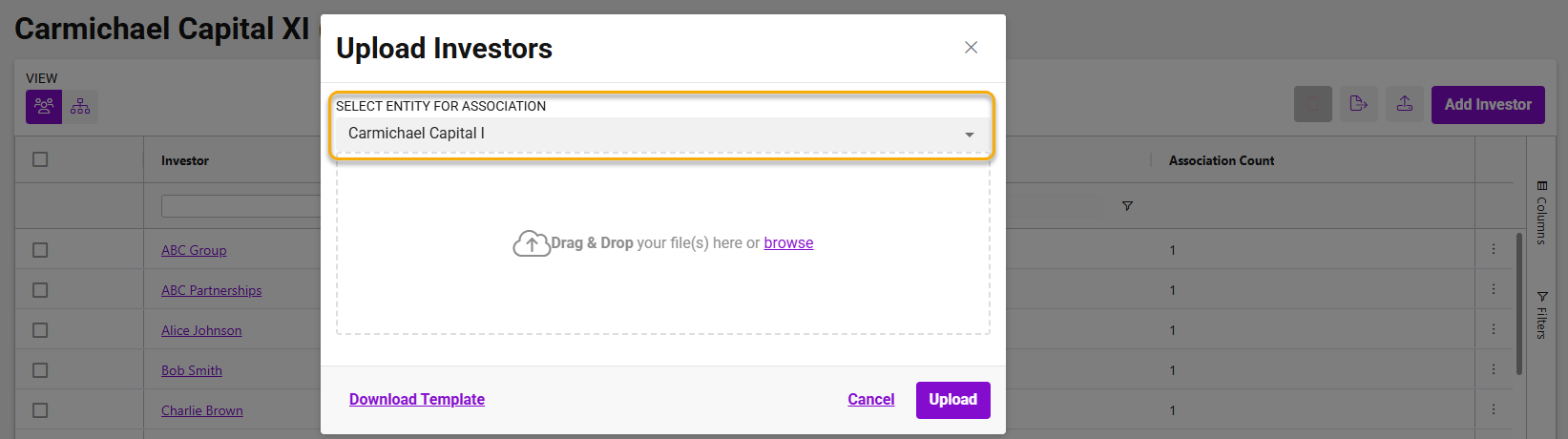The width and height of the screenshot is (1568, 439).
Task: Click the Investor column filter text box
Action: point(240,206)
